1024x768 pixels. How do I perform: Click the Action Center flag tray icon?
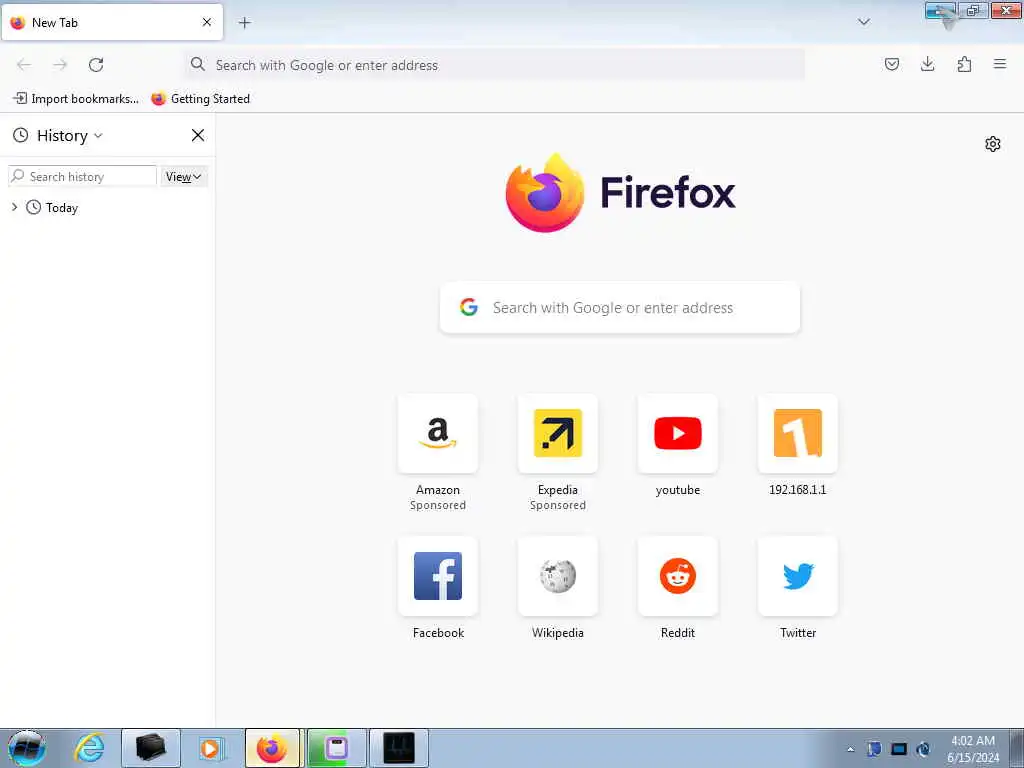(x=874, y=749)
